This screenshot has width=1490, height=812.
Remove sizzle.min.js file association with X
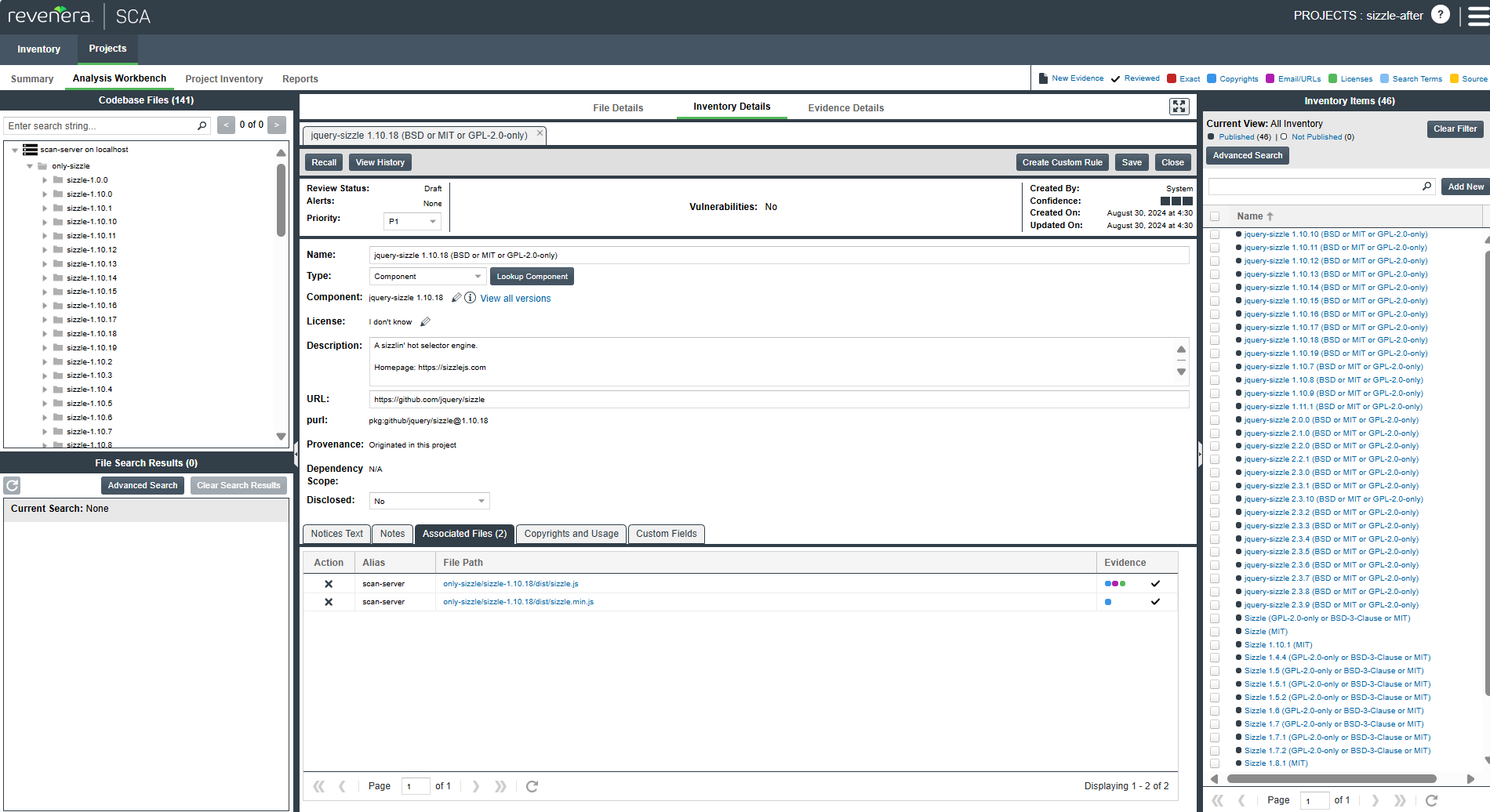[329, 602]
